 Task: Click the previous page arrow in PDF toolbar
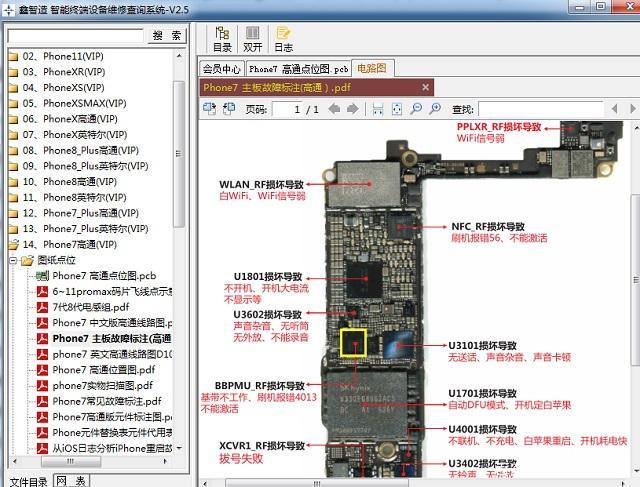(334, 109)
